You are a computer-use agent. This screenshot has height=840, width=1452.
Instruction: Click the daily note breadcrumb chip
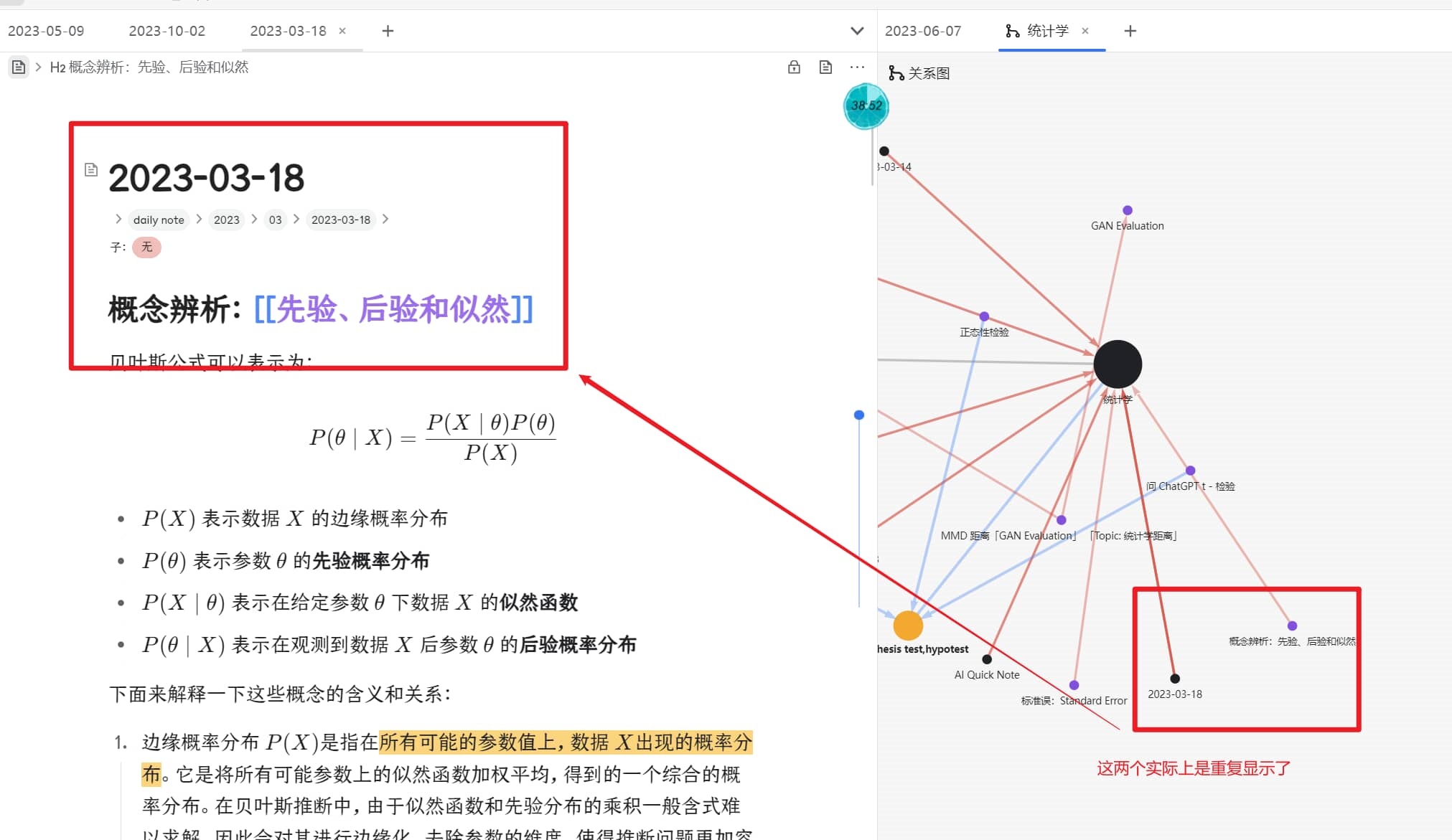[159, 220]
